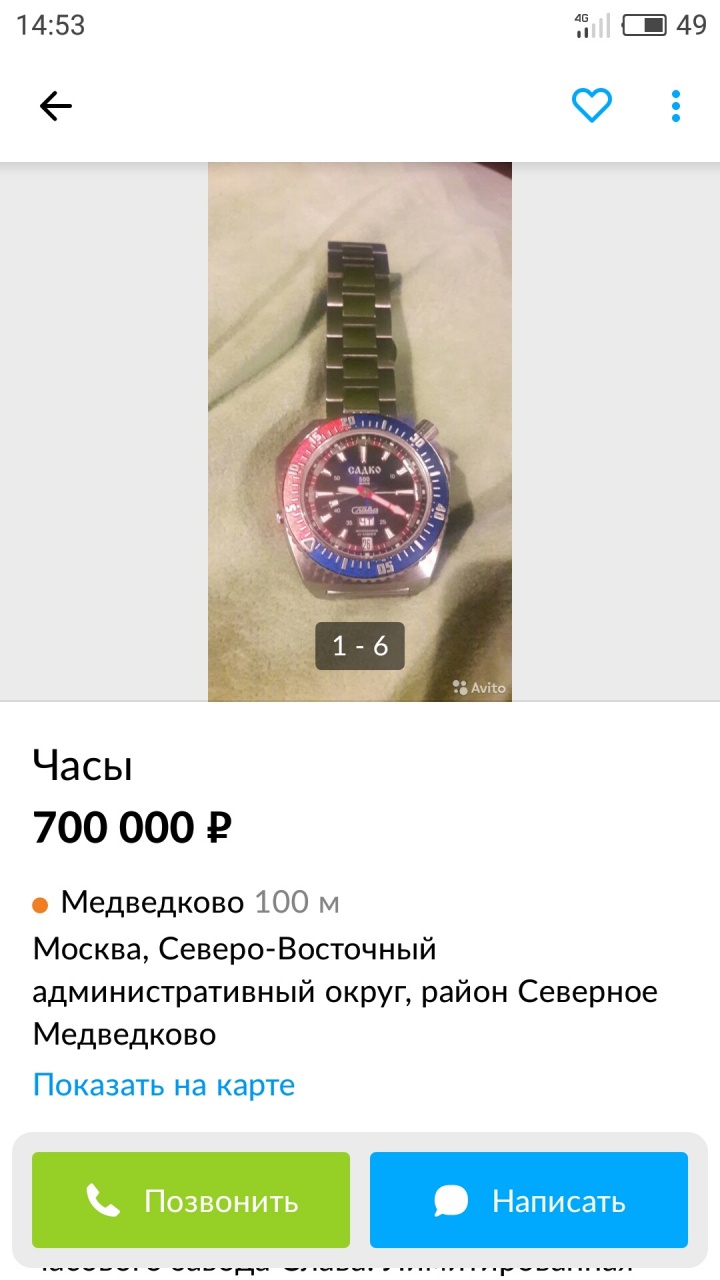The height and width of the screenshot is (1280, 720).
Task: Tap the back arrow icon
Action: 56,106
